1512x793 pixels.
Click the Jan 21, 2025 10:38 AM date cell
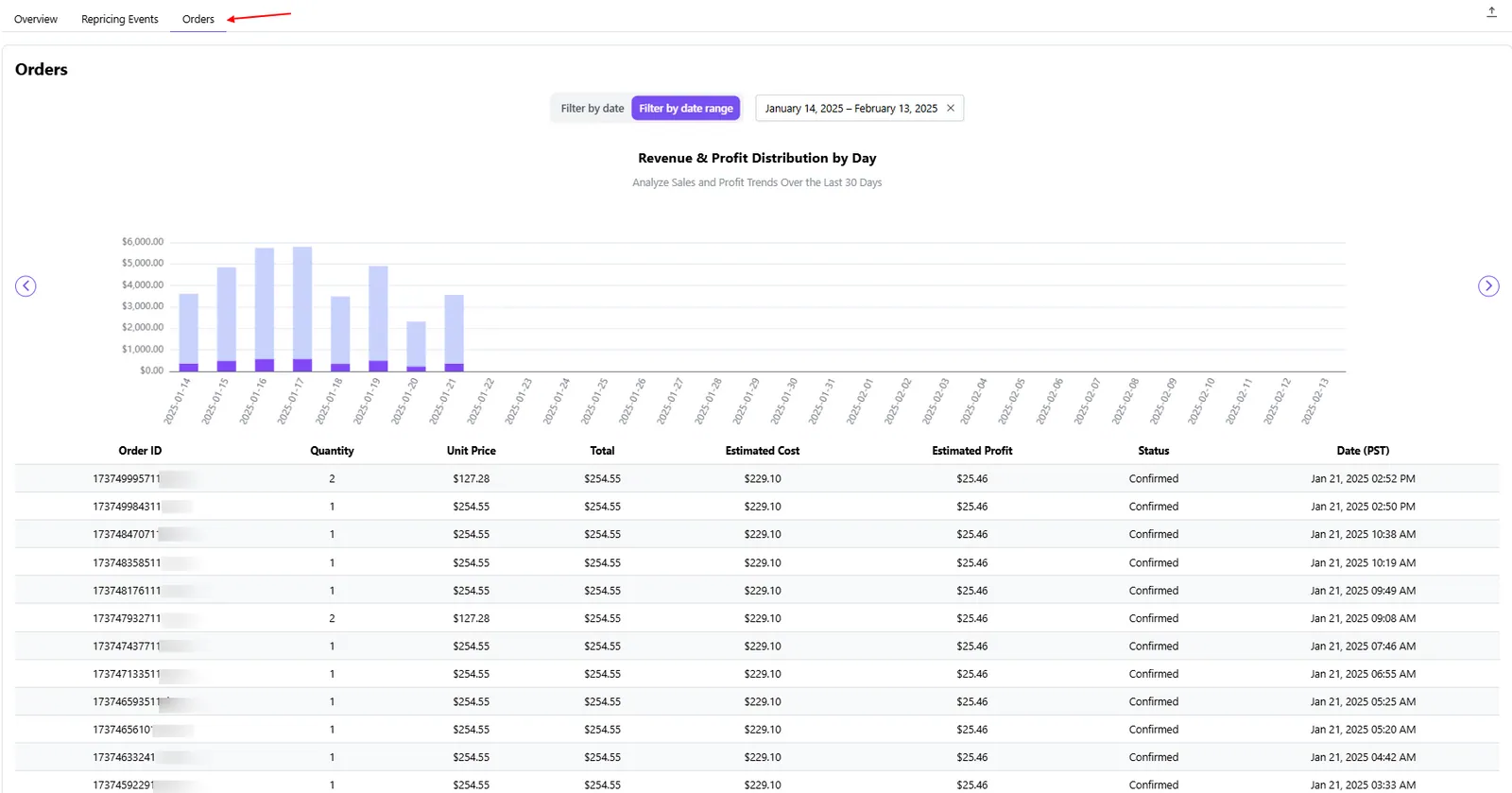[1363, 534]
